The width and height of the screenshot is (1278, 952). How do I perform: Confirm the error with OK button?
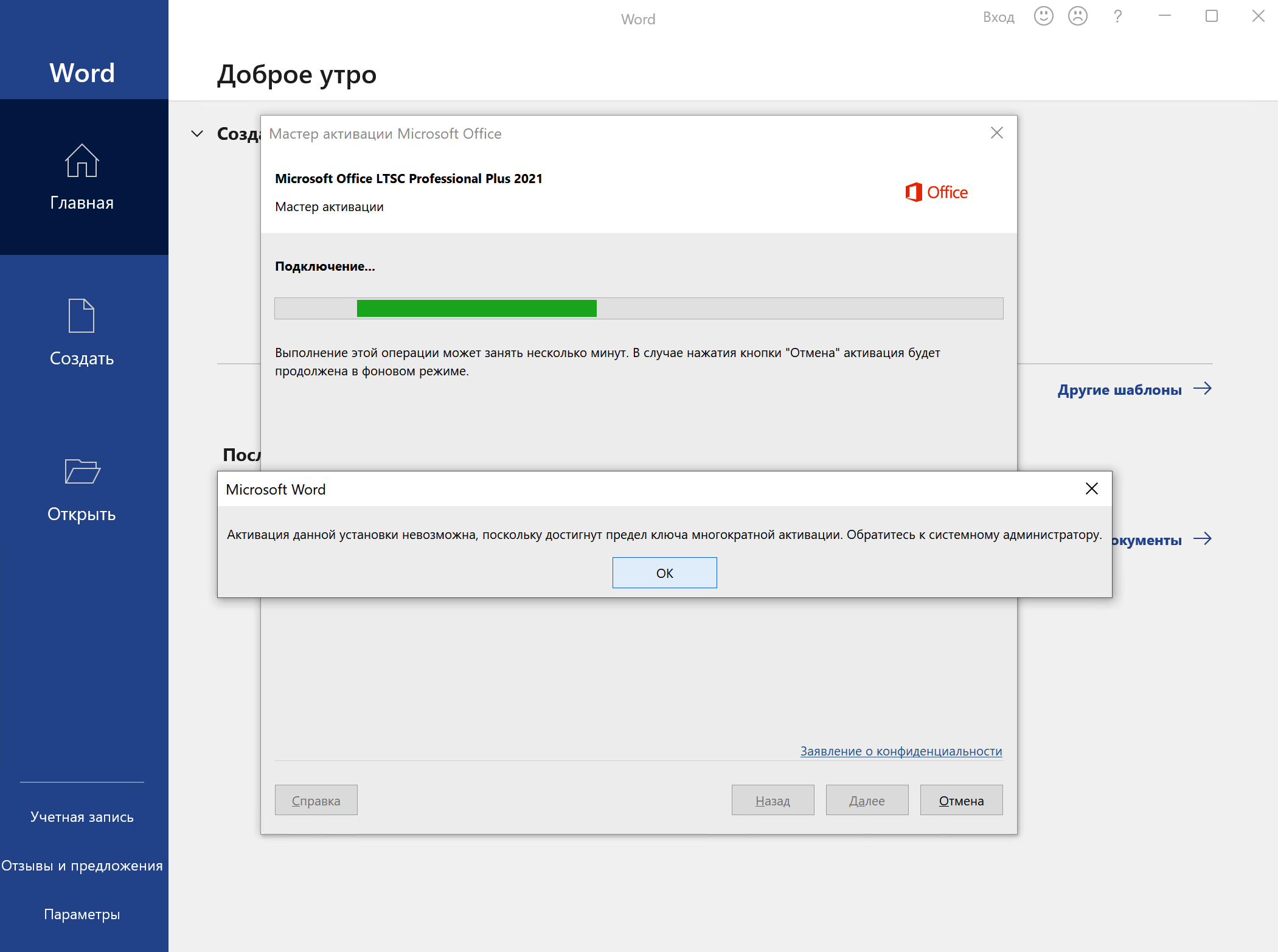point(665,573)
